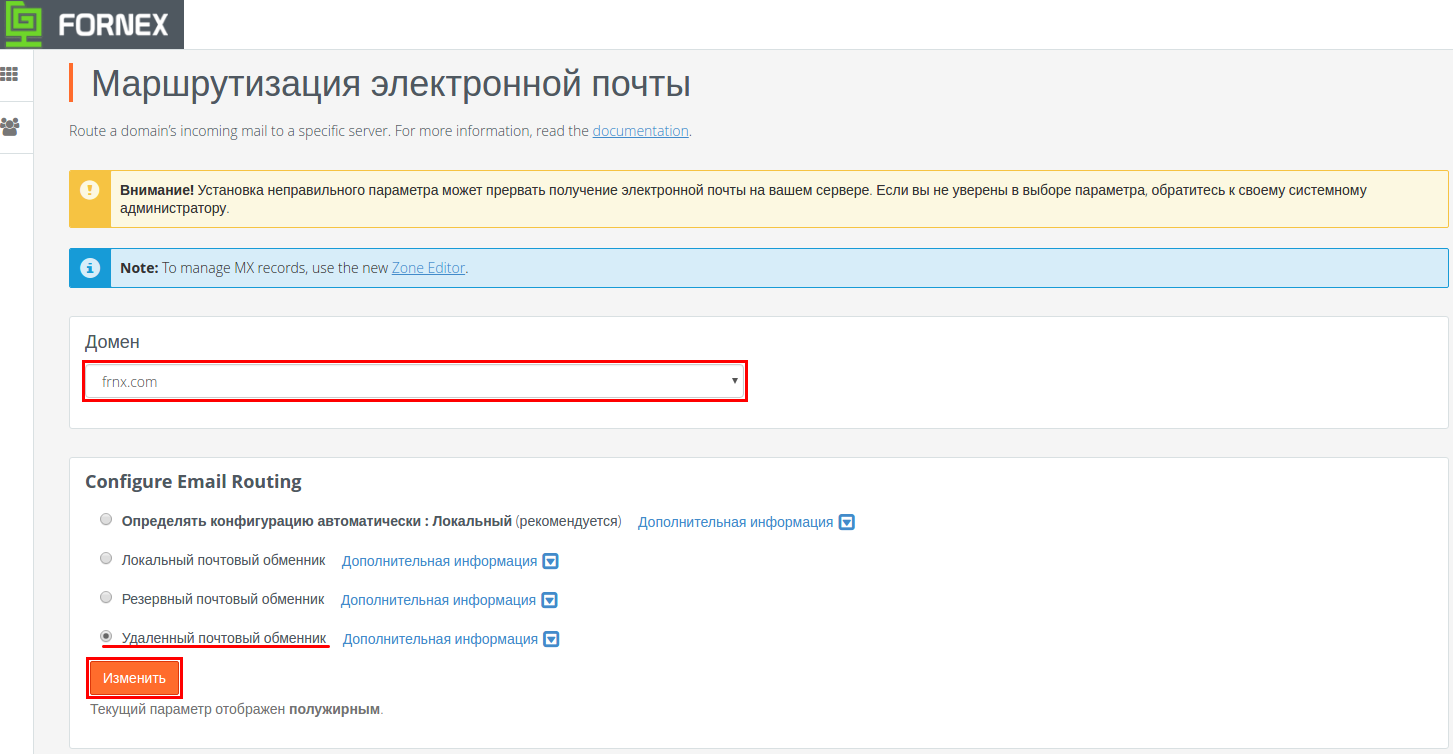Expand more info for Локальный почтовый обменник

[x=450, y=561]
